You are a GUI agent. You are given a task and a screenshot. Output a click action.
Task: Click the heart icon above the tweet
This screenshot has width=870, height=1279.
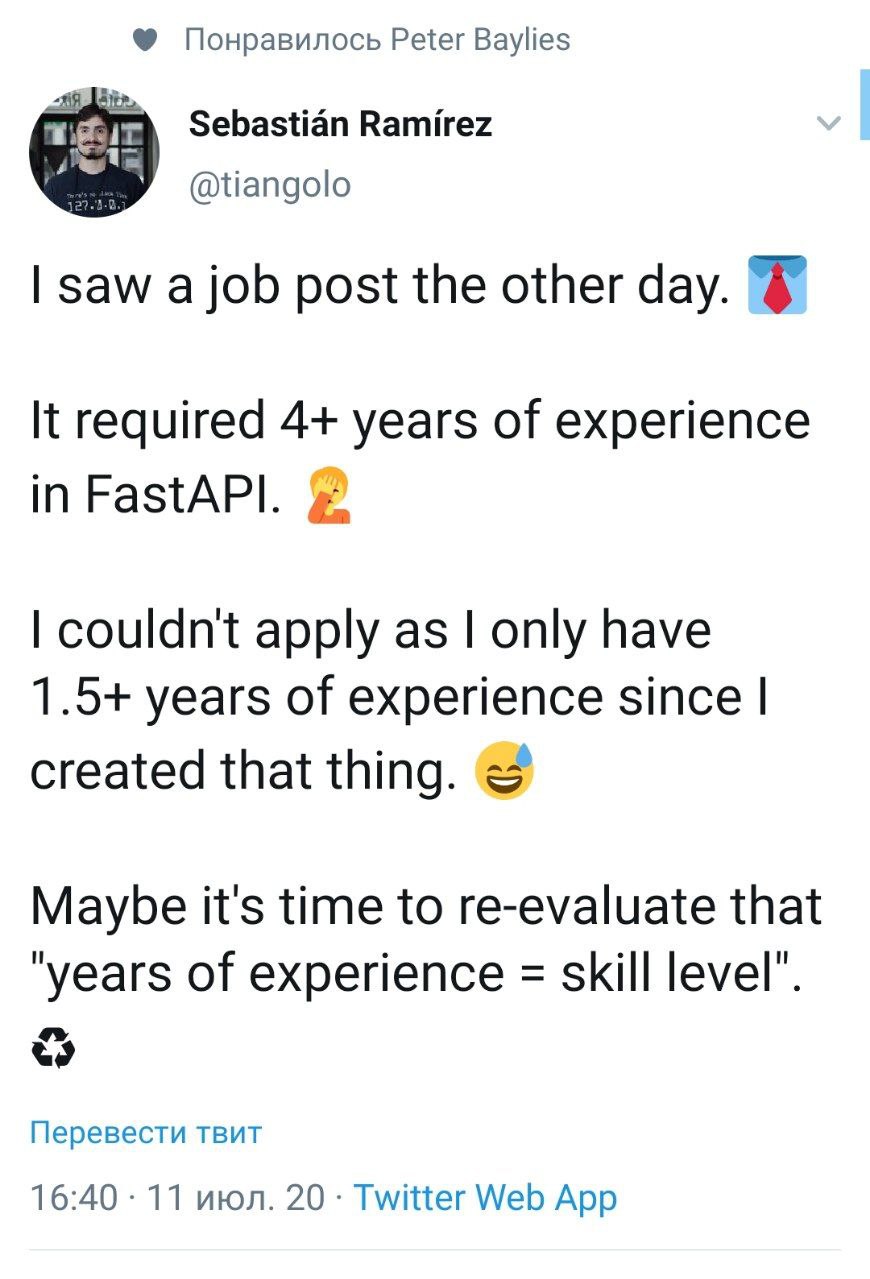click(146, 40)
